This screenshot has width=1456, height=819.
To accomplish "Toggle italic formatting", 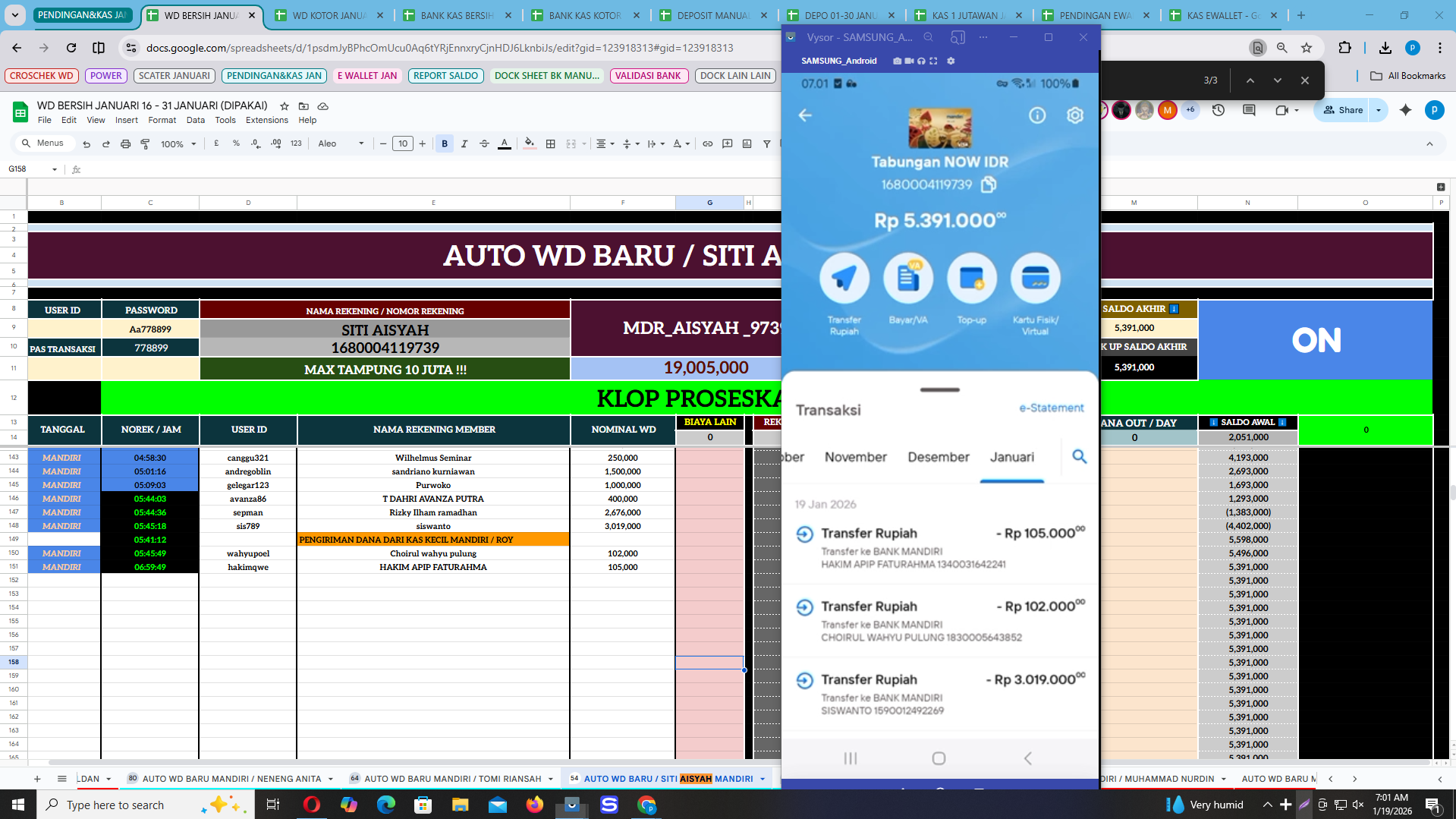I will pos(464,143).
